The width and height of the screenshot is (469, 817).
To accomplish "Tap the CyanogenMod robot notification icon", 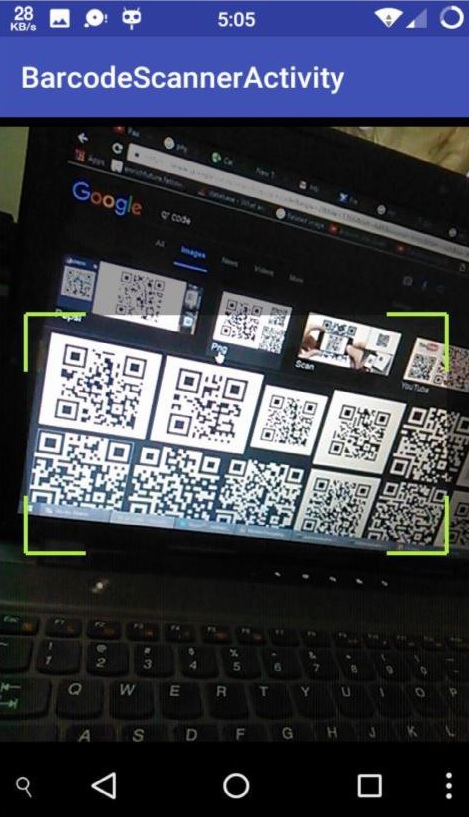I will (131, 19).
